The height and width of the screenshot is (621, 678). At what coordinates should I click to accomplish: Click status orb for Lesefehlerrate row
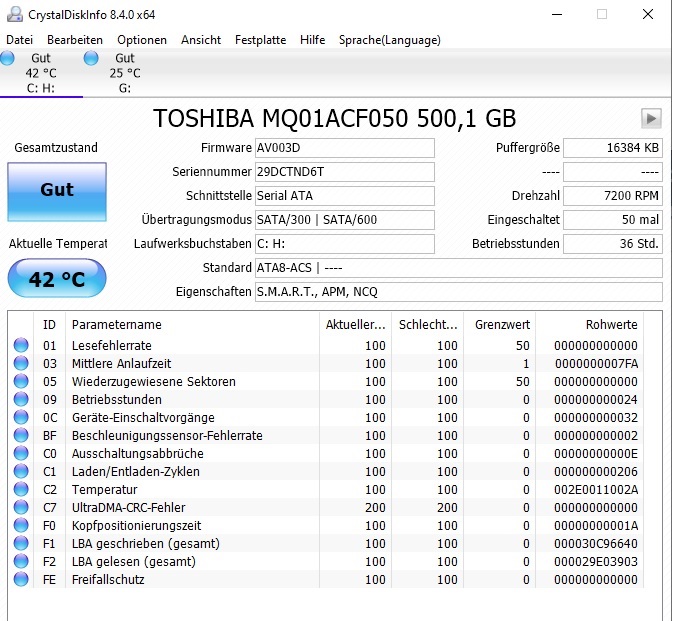pos(21,345)
